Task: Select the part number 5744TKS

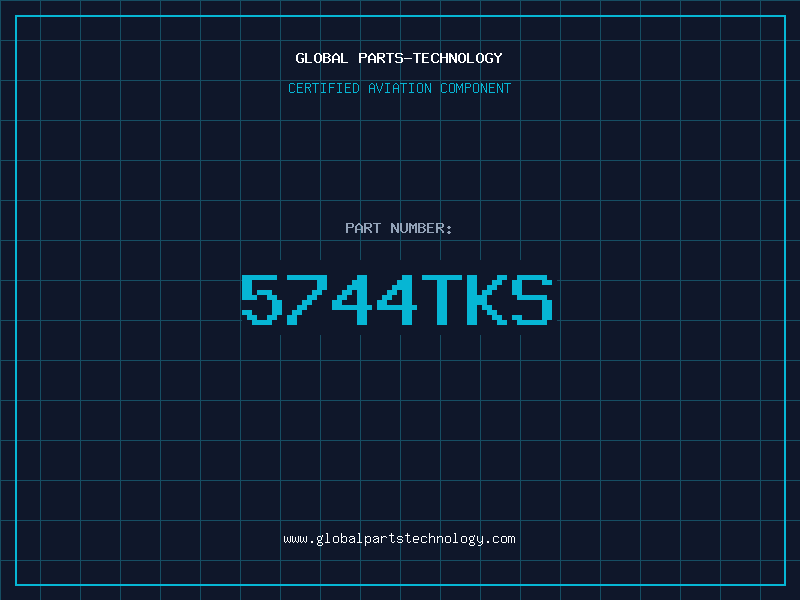Action: tap(397, 299)
